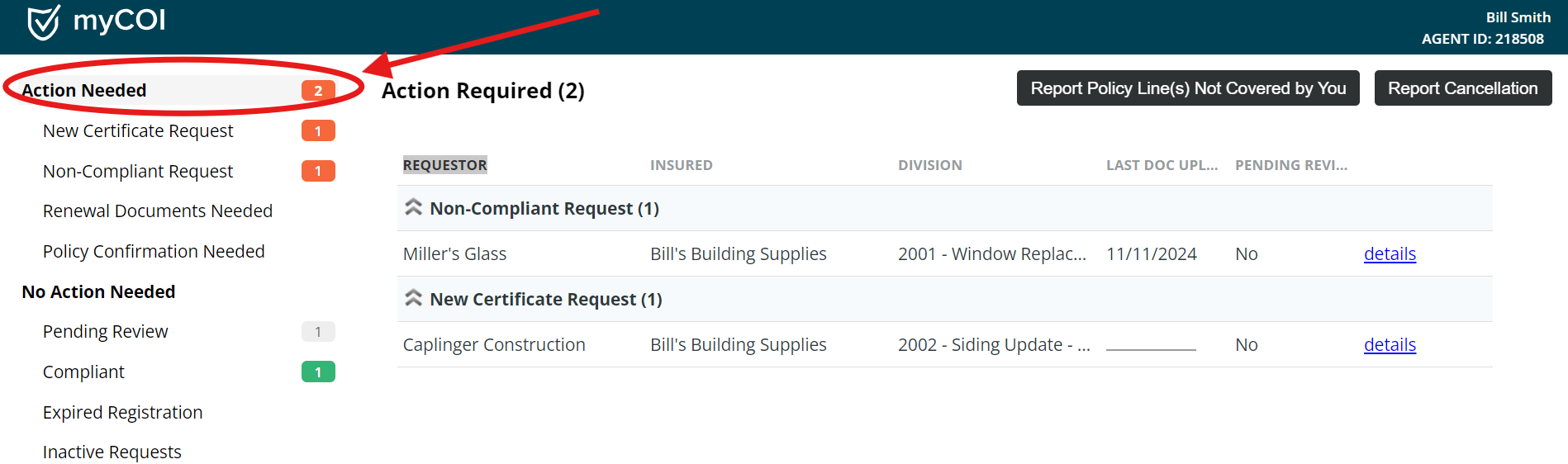Show Expired Registration requests

(122, 413)
